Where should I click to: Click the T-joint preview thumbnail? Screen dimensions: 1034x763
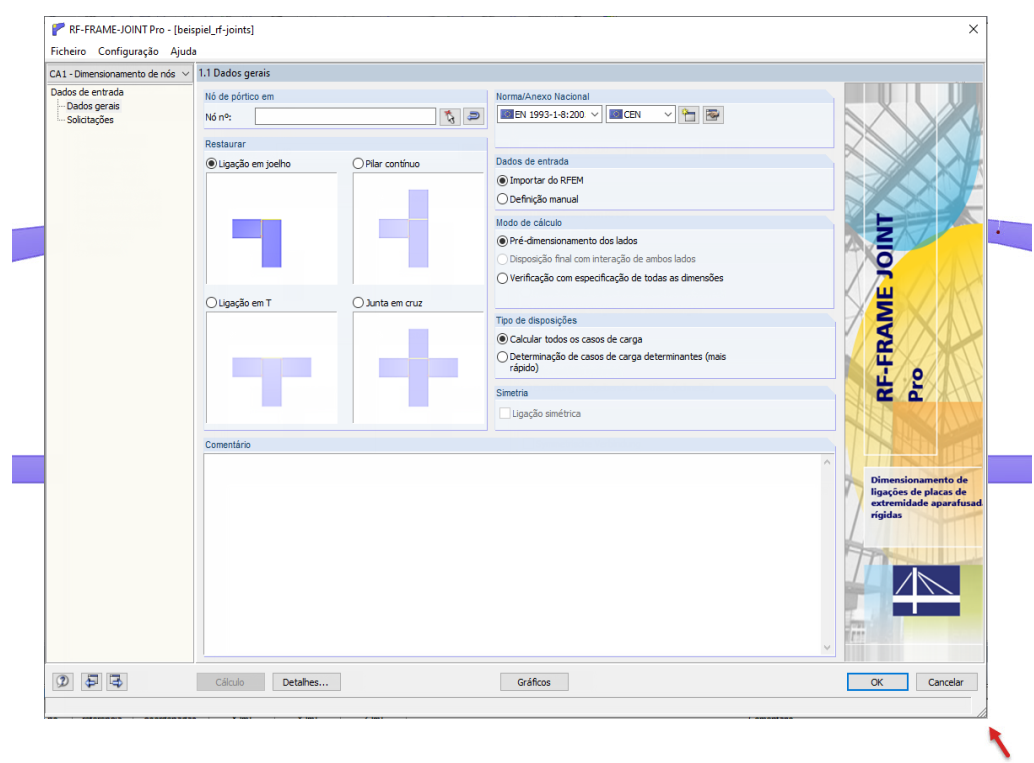tap(272, 367)
